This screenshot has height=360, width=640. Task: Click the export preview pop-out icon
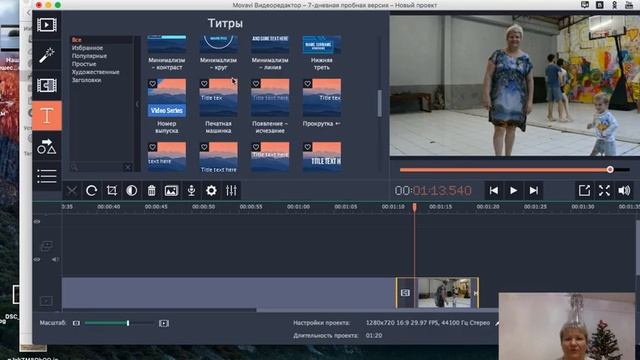pos(584,191)
